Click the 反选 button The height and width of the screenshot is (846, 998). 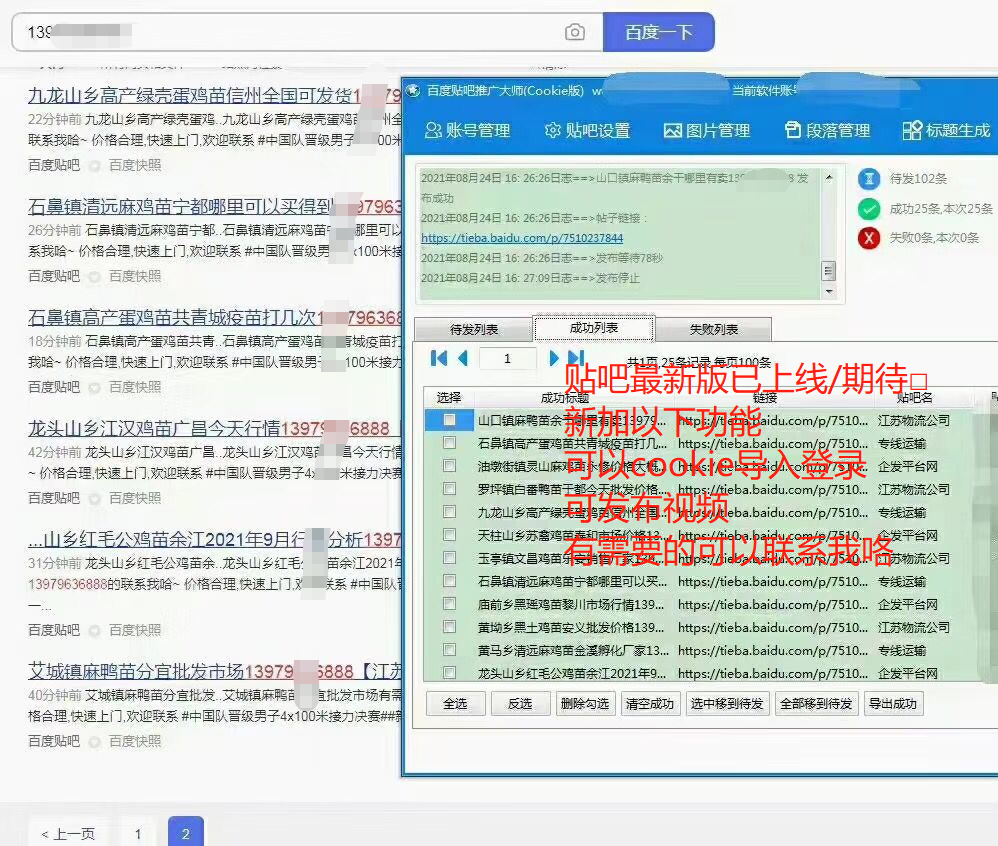point(521,704)
